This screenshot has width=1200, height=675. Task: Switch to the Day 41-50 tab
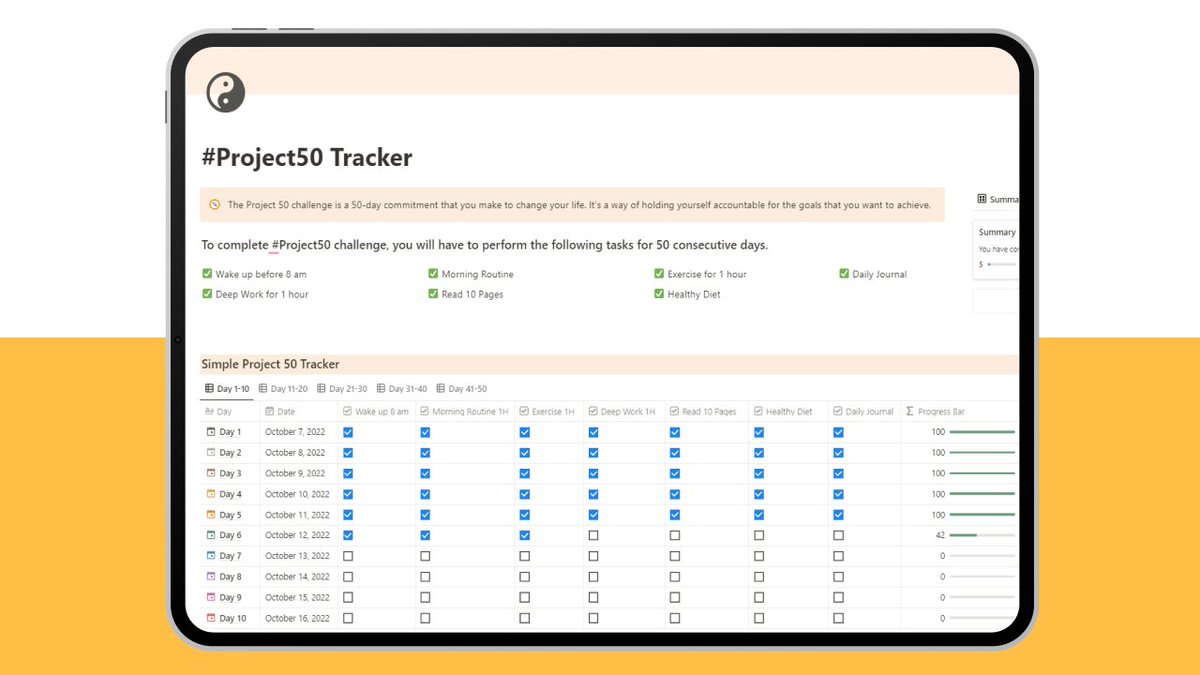[462, 389]
